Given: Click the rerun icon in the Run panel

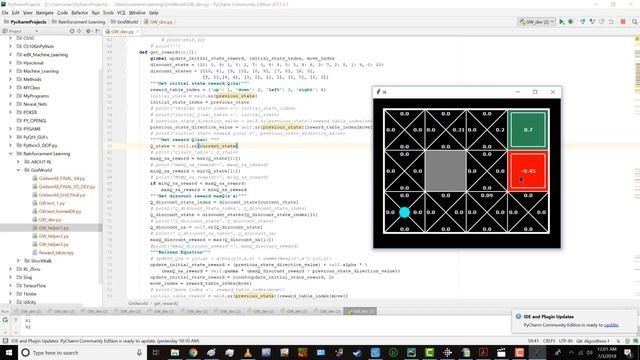Looking at the screenshot, I should (5, 320).
